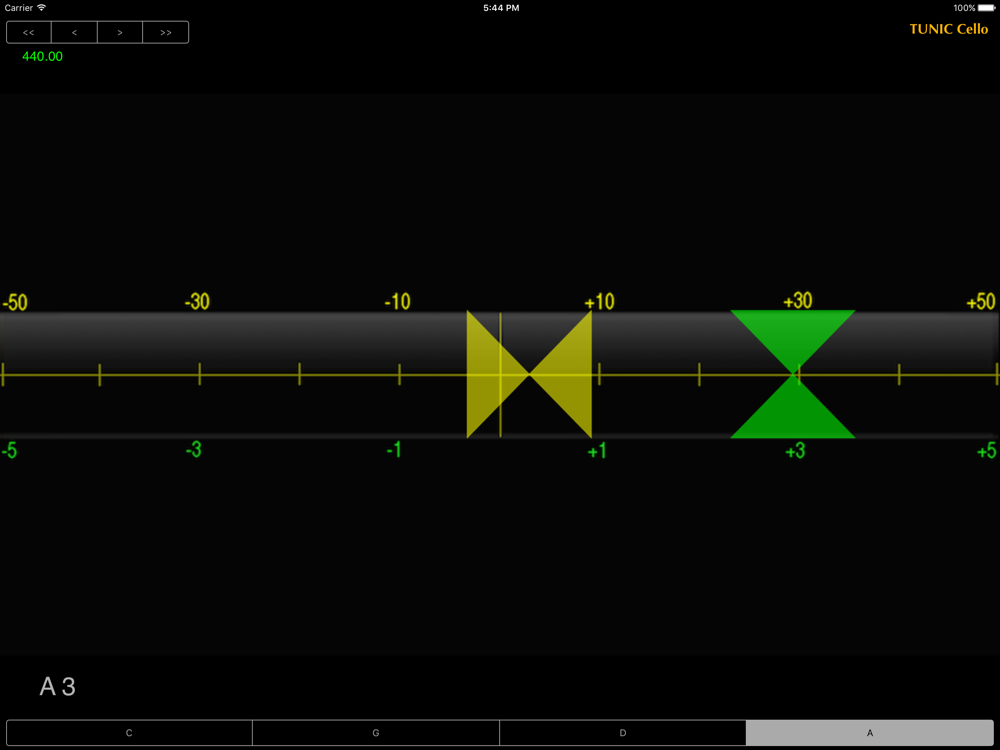The width and height of the screenshot is (1000, 750).
Task: Click the -50 yellow scale label
Action: [15, 302]
